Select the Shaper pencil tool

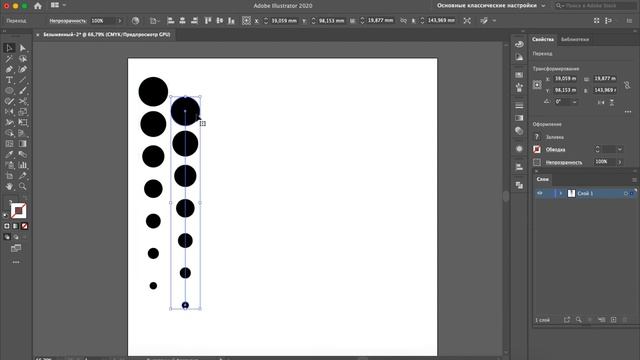tap(9, 101)
